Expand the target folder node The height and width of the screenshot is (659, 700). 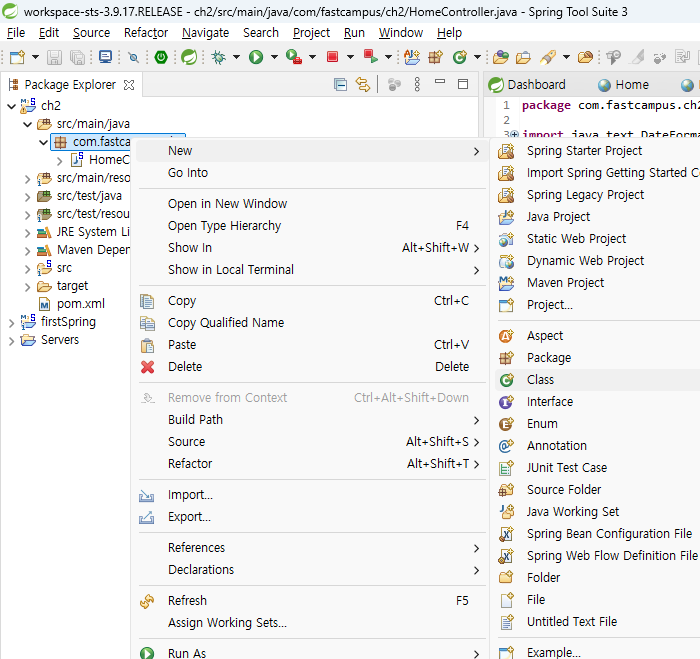click(28, 286)
